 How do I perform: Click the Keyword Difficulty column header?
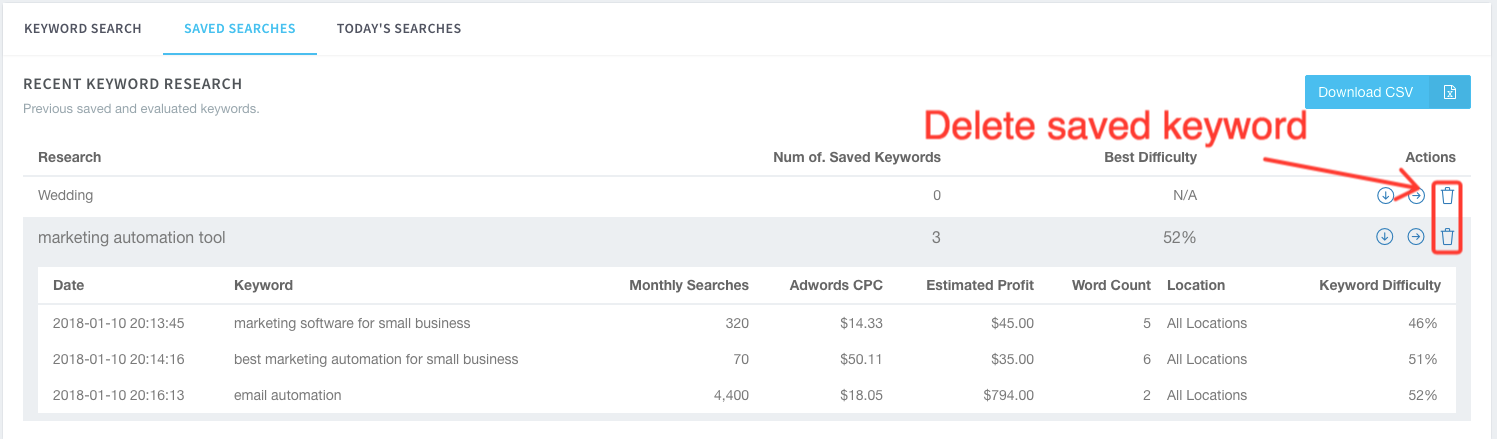point(1379,285)
